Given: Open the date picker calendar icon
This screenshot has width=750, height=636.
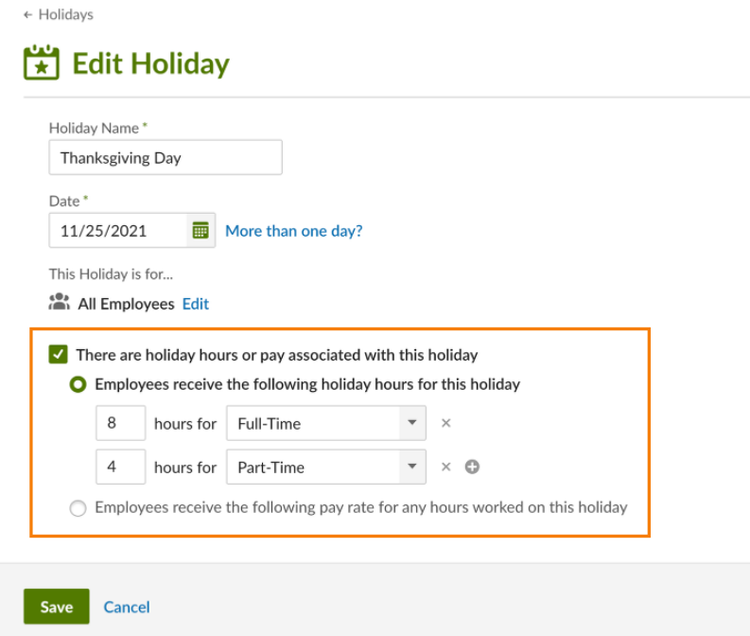Looking at the screenshot, I should [201, 230].
